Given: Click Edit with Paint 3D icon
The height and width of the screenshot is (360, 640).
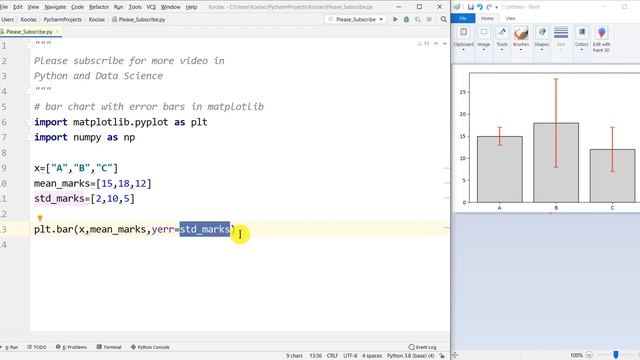Looking at the screenshot, I should click(602, 33).
